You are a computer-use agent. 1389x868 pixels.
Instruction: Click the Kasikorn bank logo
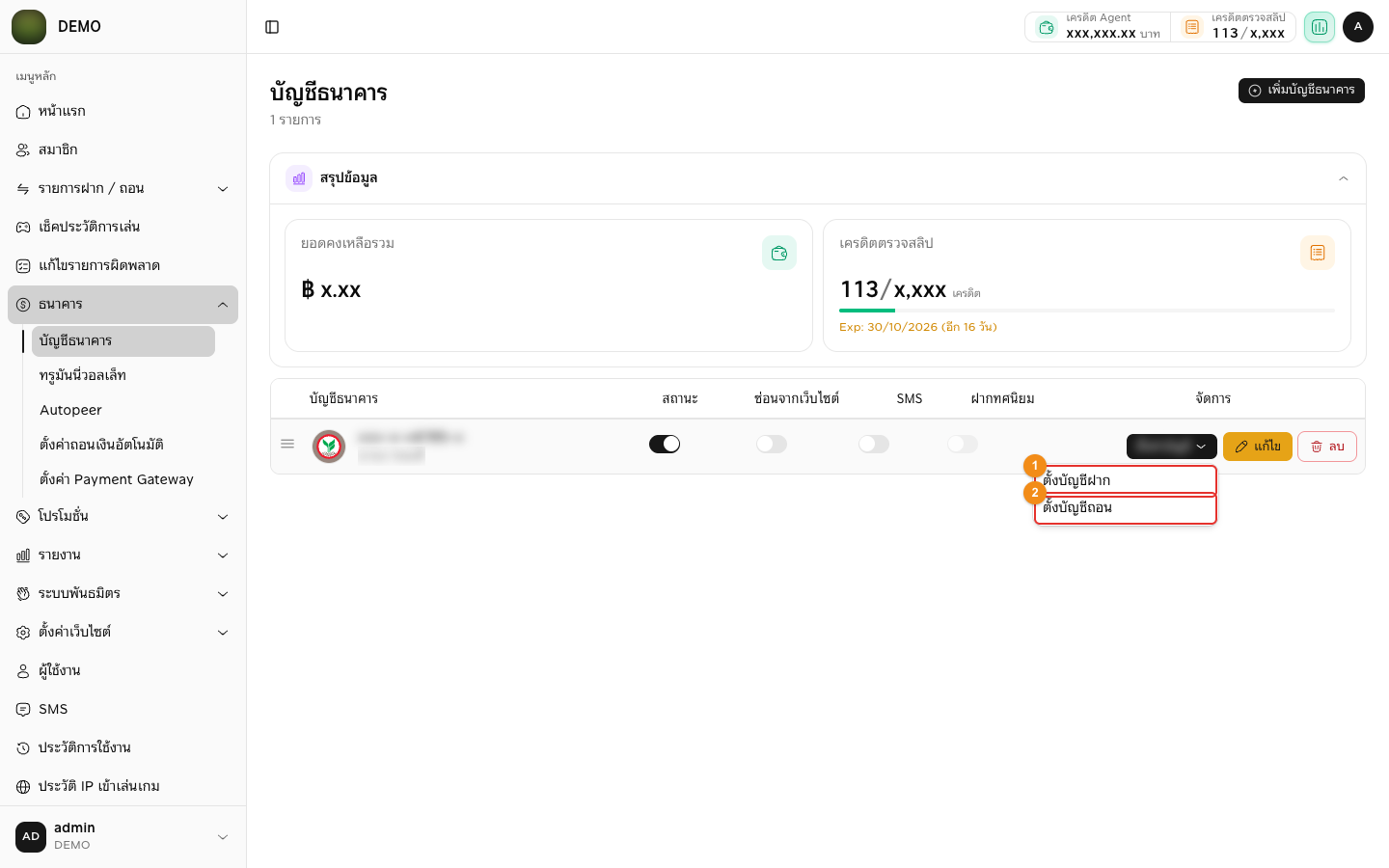tap(329, 447)
